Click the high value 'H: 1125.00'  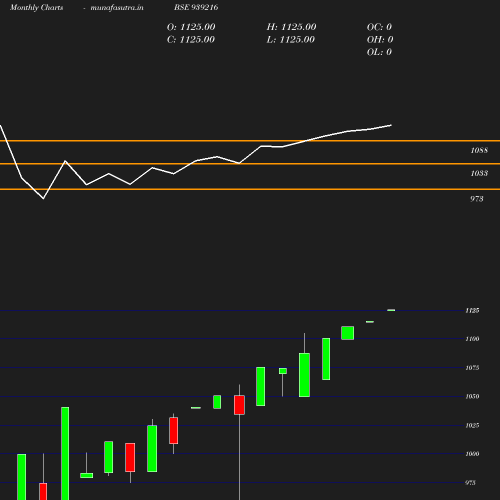coord(291,27)
